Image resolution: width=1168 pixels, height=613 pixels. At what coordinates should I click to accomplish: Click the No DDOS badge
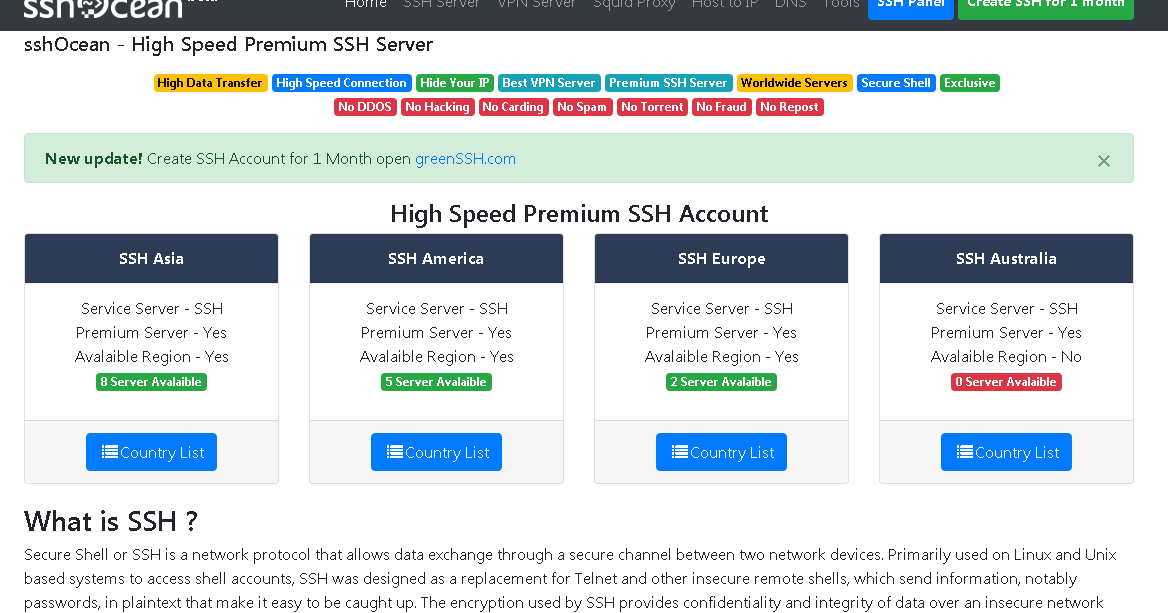point(365,107)
